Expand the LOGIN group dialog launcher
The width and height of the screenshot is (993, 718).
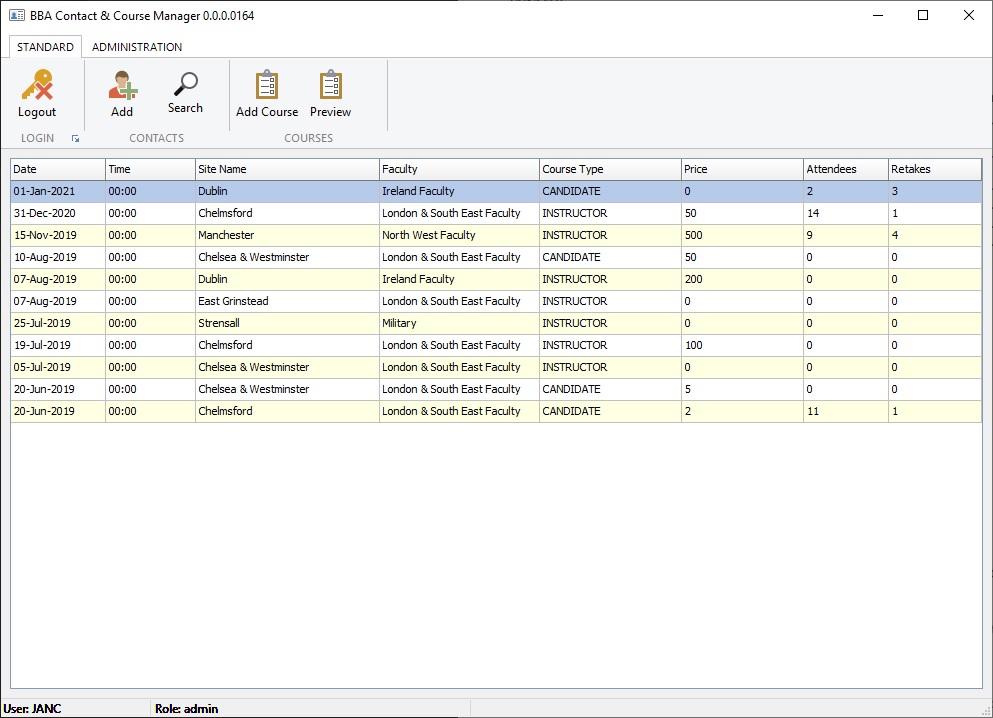pos(75,139)
